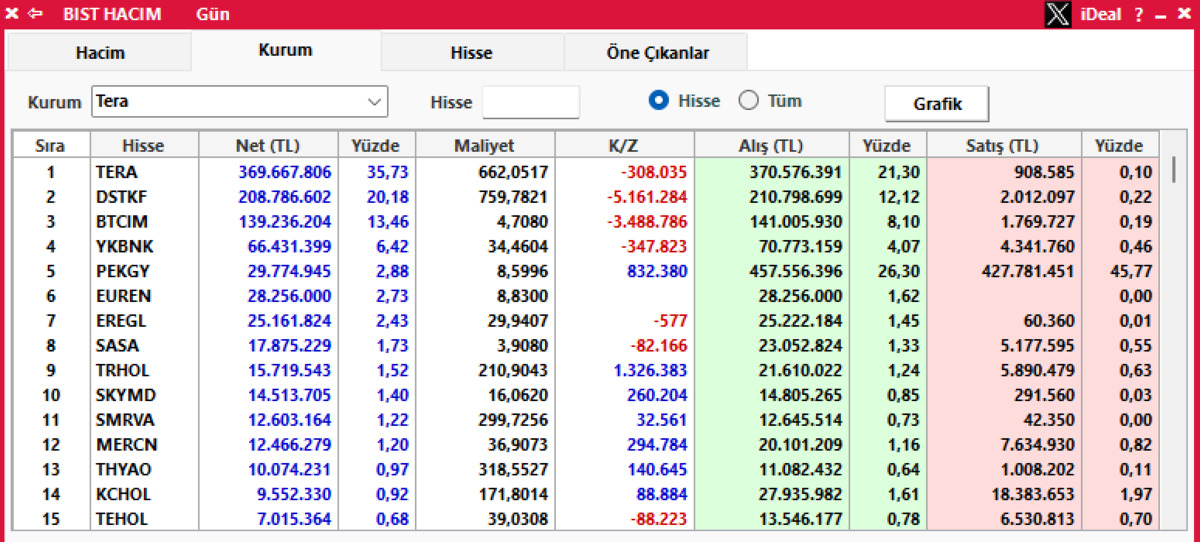Click the Satış value 18.383.653
This screenshot has width=1200, height=542.
(1033, 494)
